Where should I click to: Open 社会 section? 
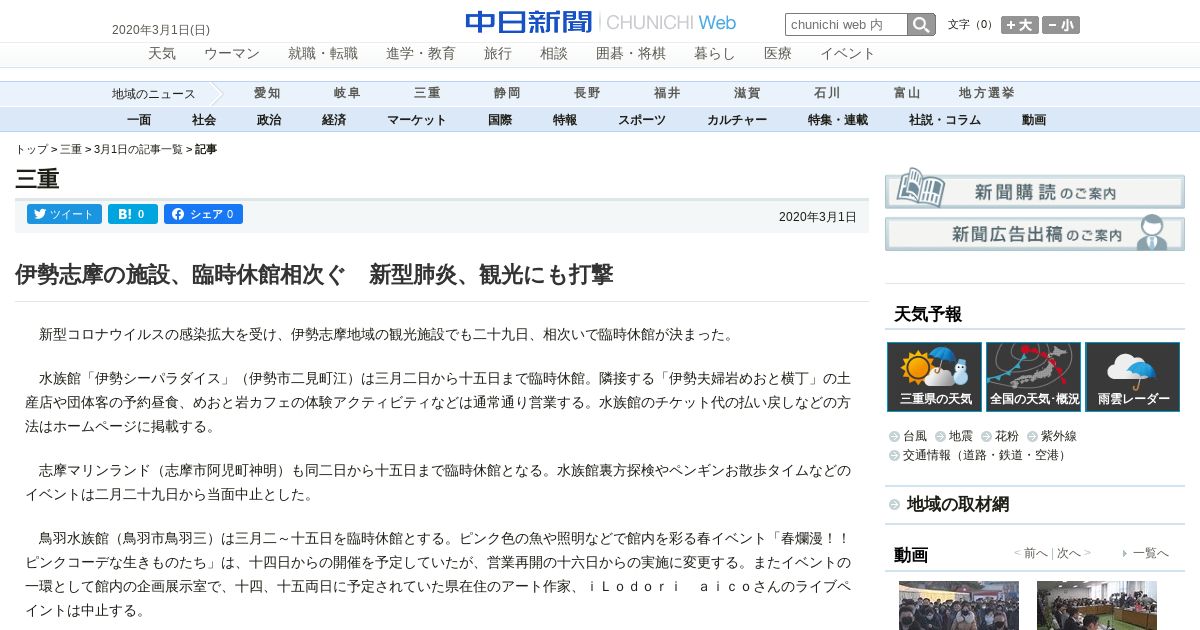(x=204, y=120)
